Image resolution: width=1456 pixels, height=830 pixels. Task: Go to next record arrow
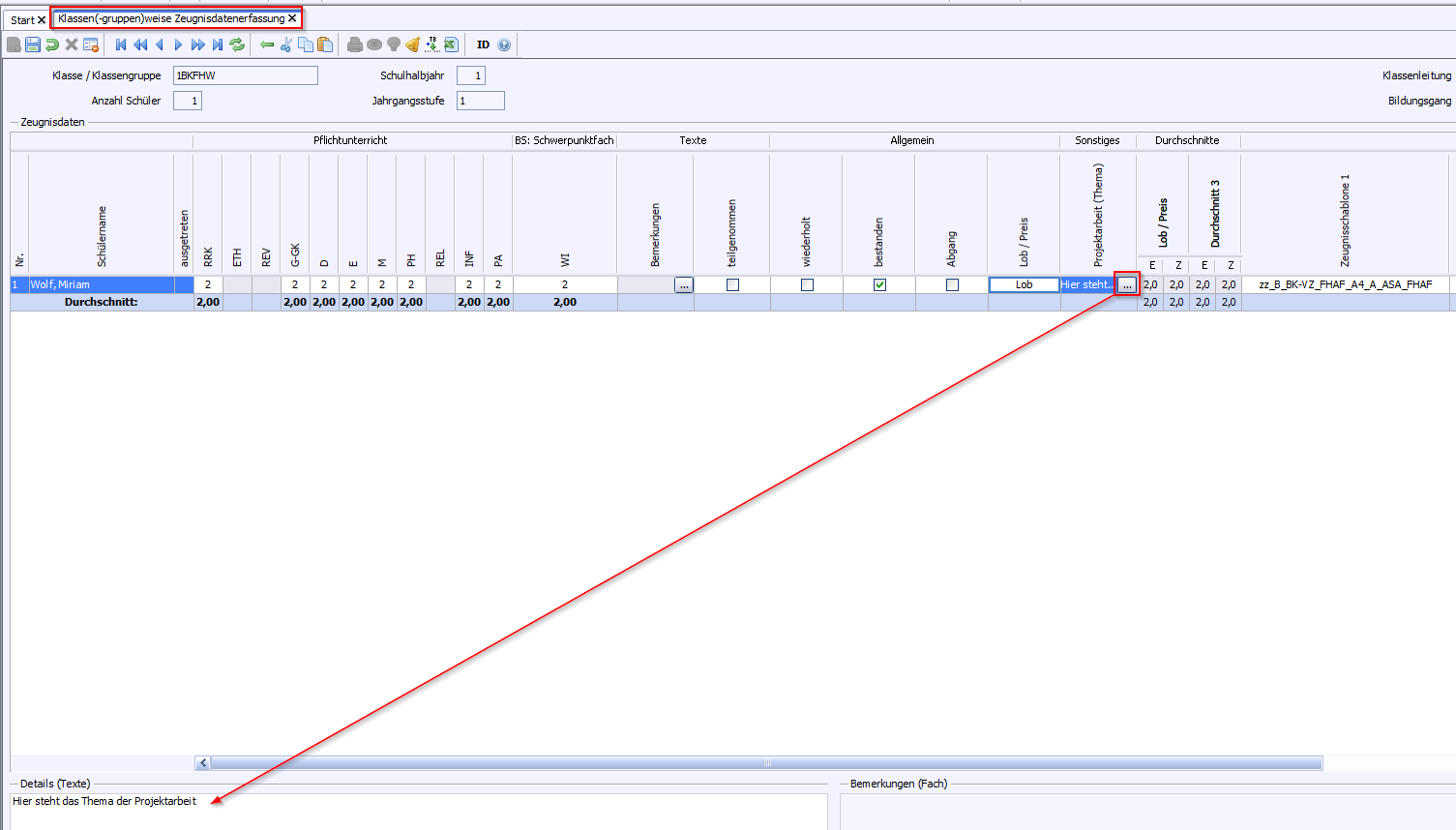pos(179,44)
